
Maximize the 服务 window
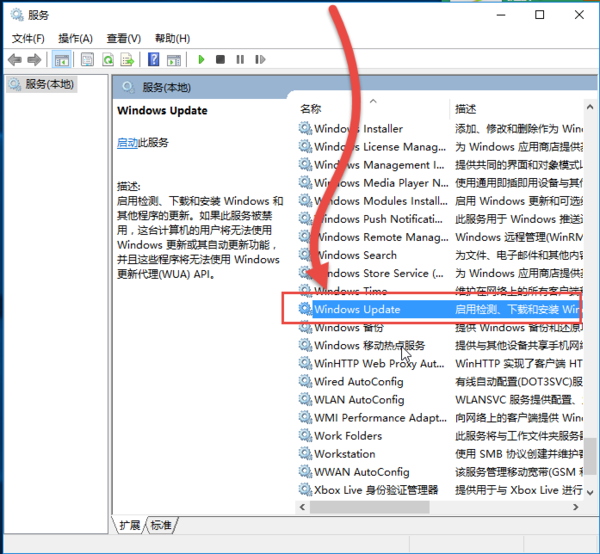(x=540, y=15)
